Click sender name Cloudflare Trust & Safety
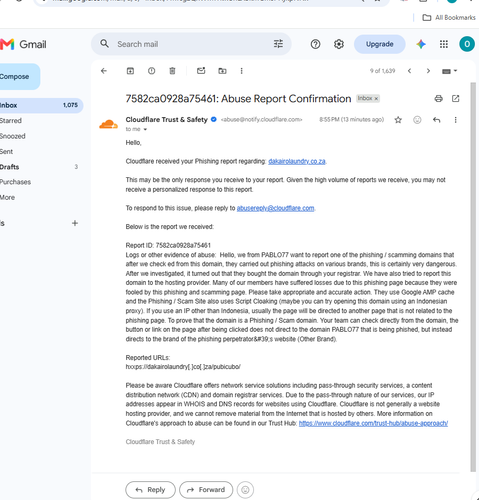The width and height of the screenshot is (479, 500). (166, 120)
